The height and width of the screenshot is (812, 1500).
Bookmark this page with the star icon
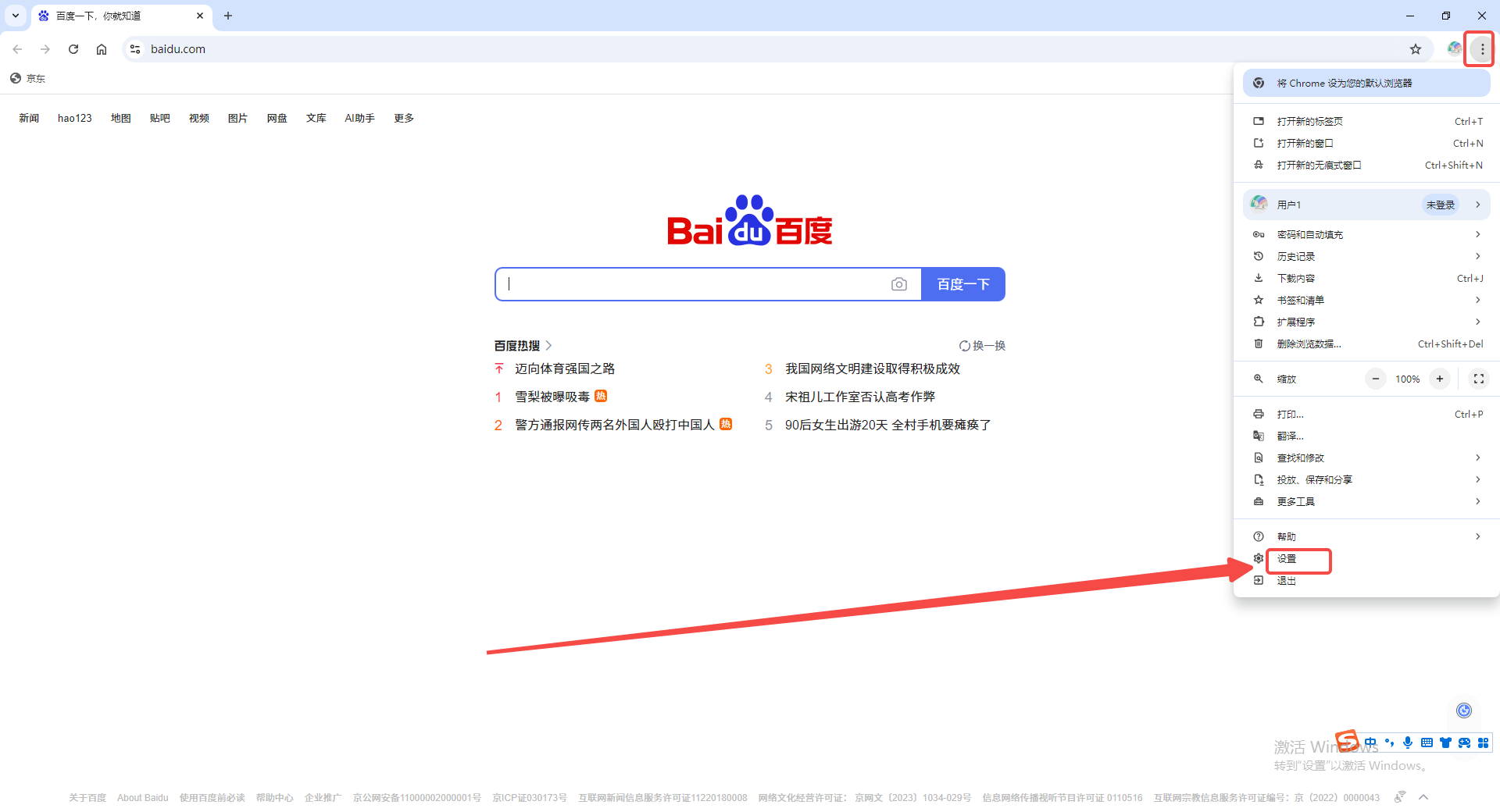pos(1416,49)
